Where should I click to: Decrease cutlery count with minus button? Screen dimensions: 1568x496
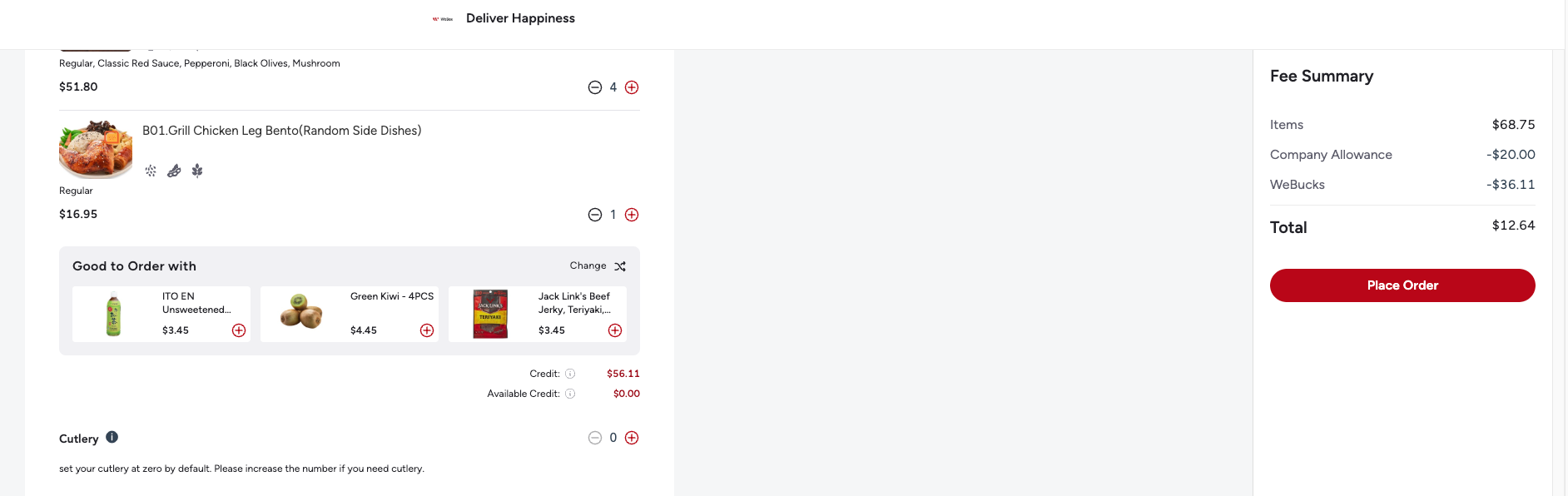595,438
